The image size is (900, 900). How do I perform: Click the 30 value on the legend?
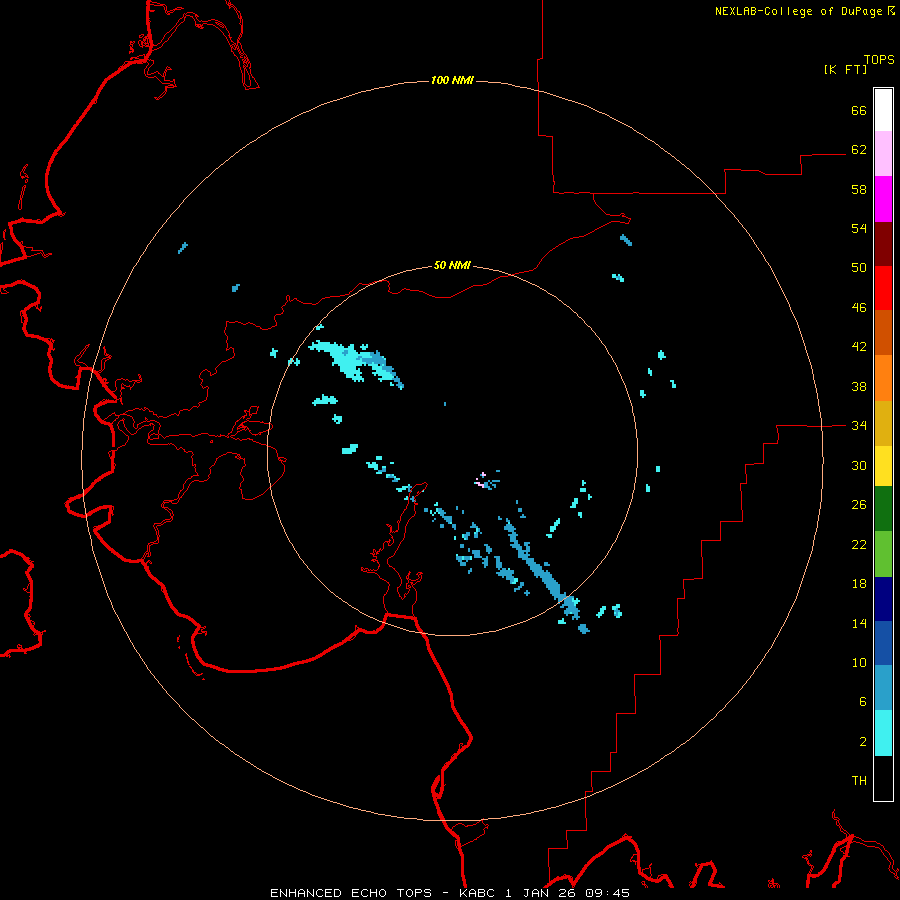pyautogui.click(x=859, y=465)
